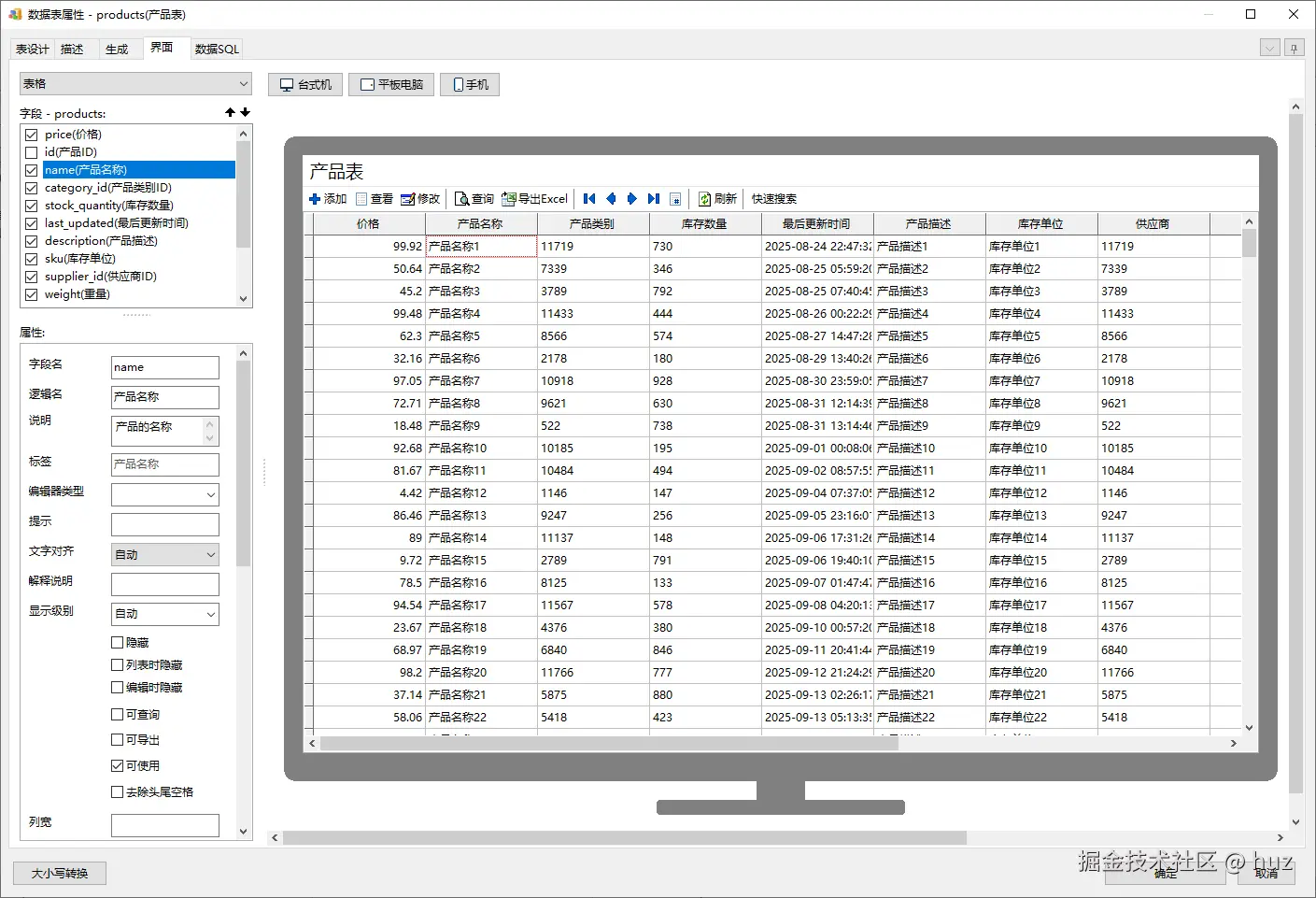Toggle the category_id(产品类别ID) checkbox

[32, 188]
